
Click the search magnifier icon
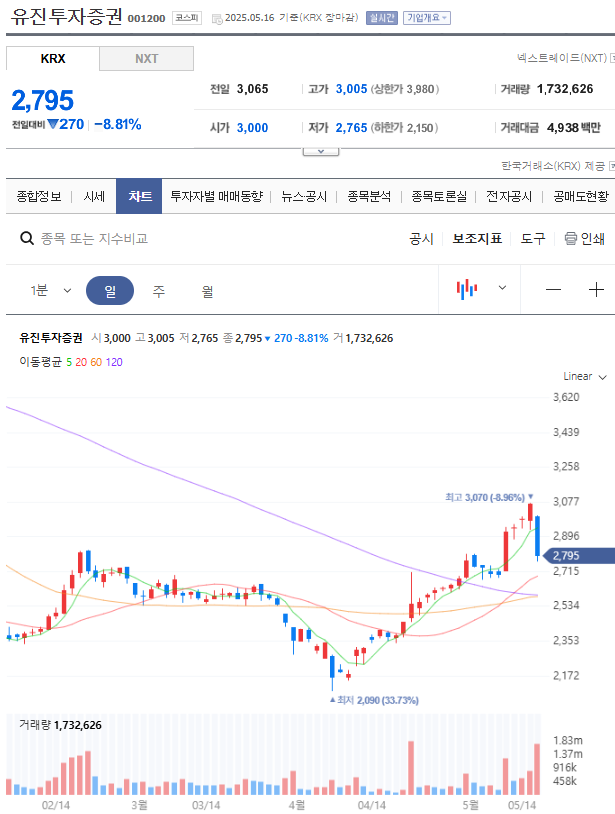(26, 238)
